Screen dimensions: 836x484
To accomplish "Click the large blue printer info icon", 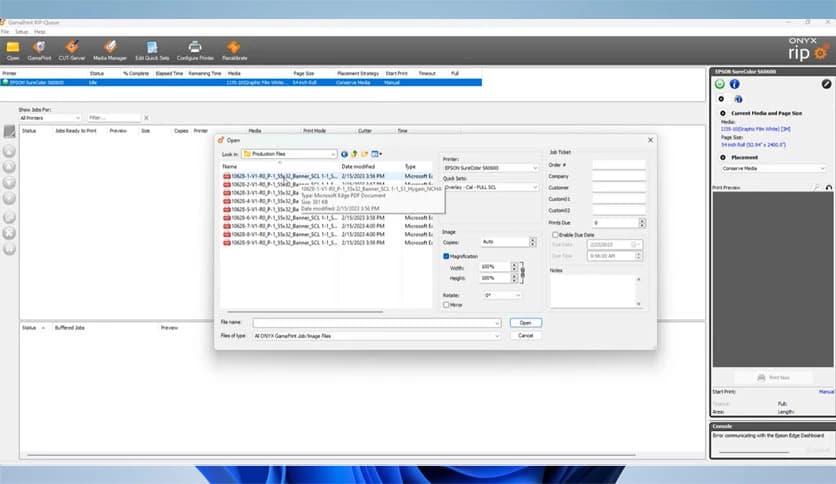I will [x=734, y=84].
